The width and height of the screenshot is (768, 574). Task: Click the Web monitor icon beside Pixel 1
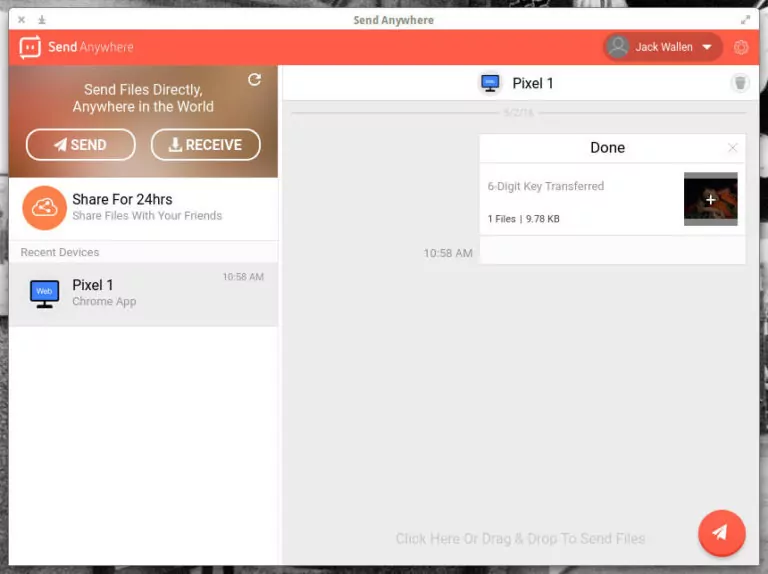tap(44, 293)
